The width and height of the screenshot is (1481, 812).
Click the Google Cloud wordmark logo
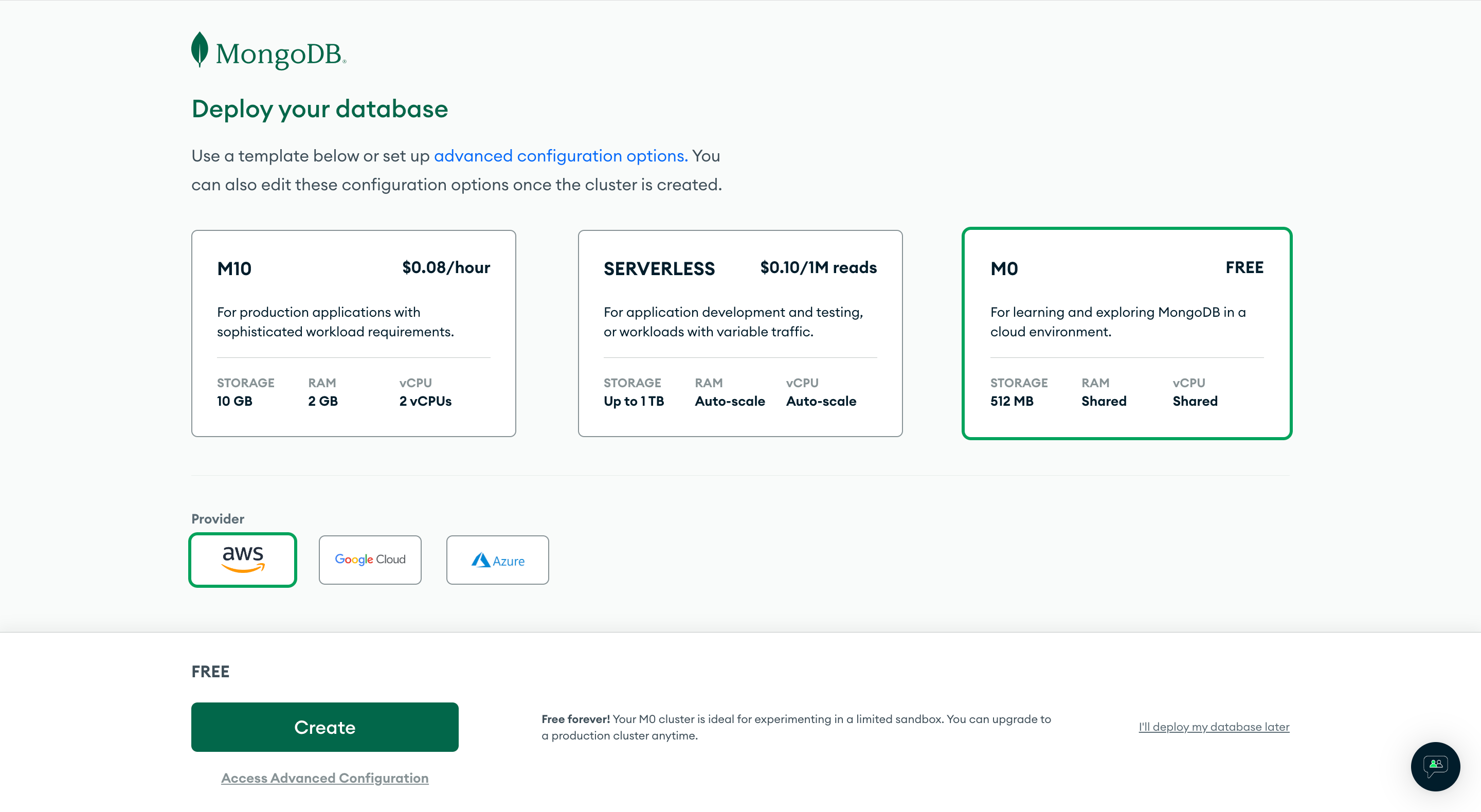coord(370,559)
